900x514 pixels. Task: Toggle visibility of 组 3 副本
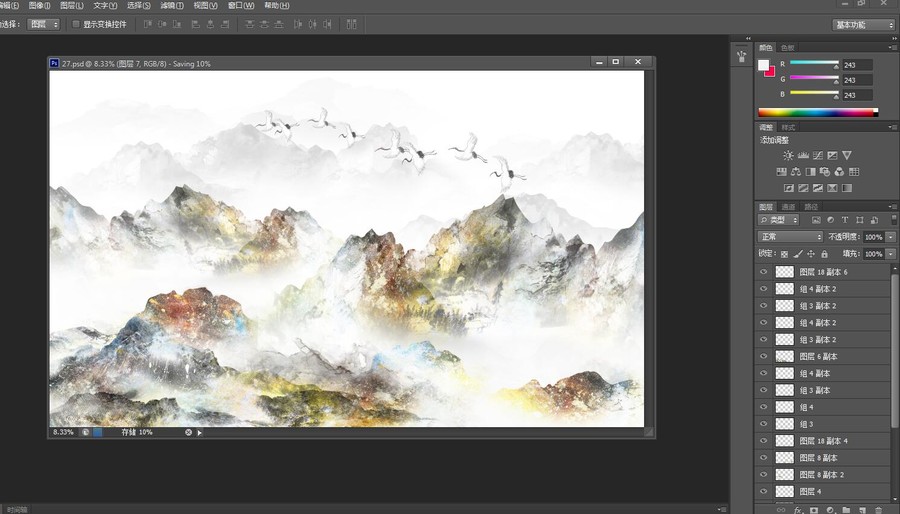763,390
